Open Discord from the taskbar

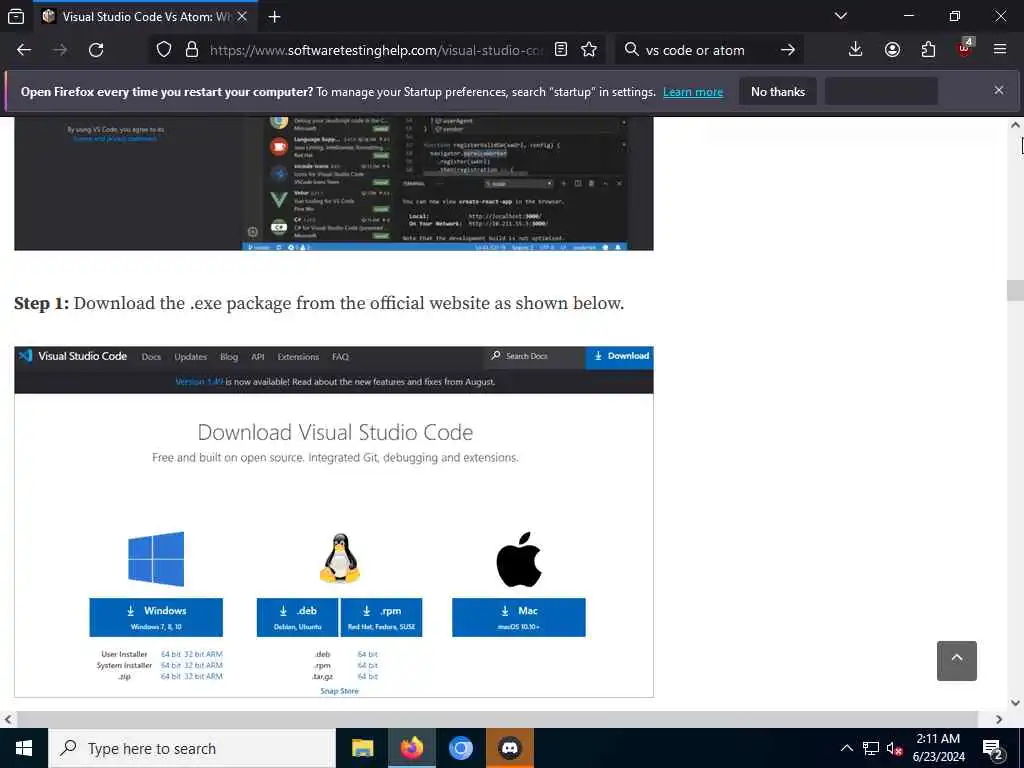pyautogui.click(x=509, y=748)
